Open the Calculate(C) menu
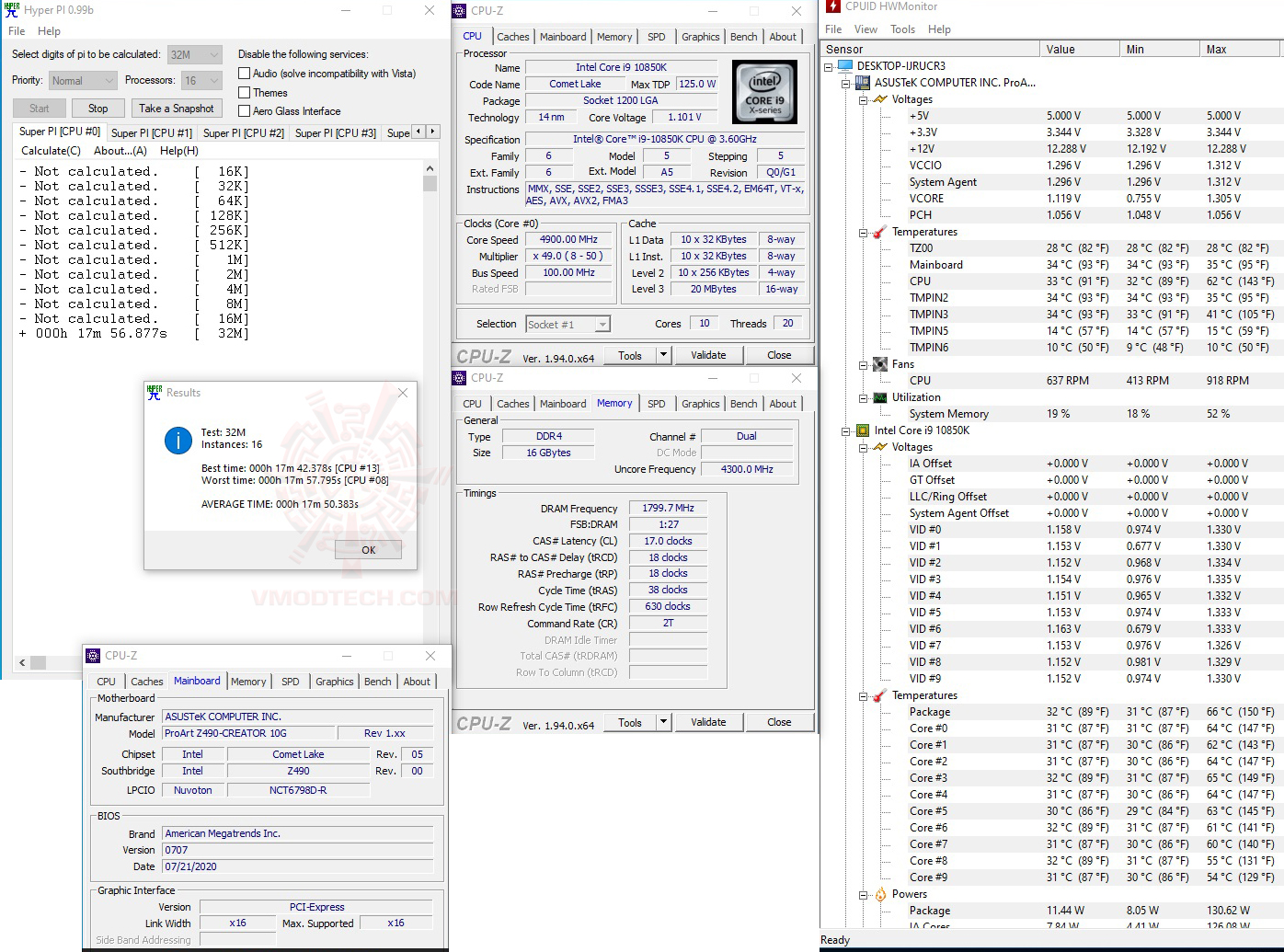The image size is (1284, 952). (51, 151)
